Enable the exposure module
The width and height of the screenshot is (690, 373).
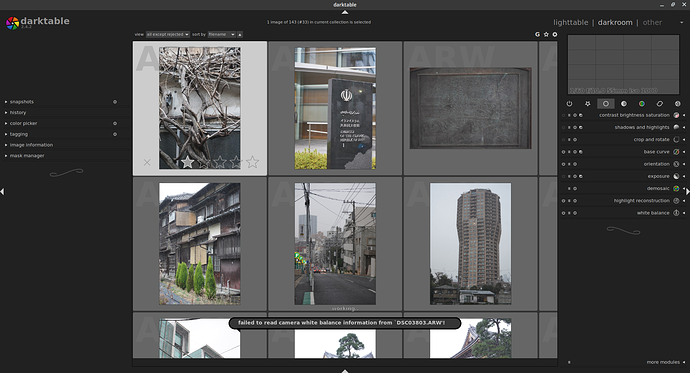coord(563,176)
